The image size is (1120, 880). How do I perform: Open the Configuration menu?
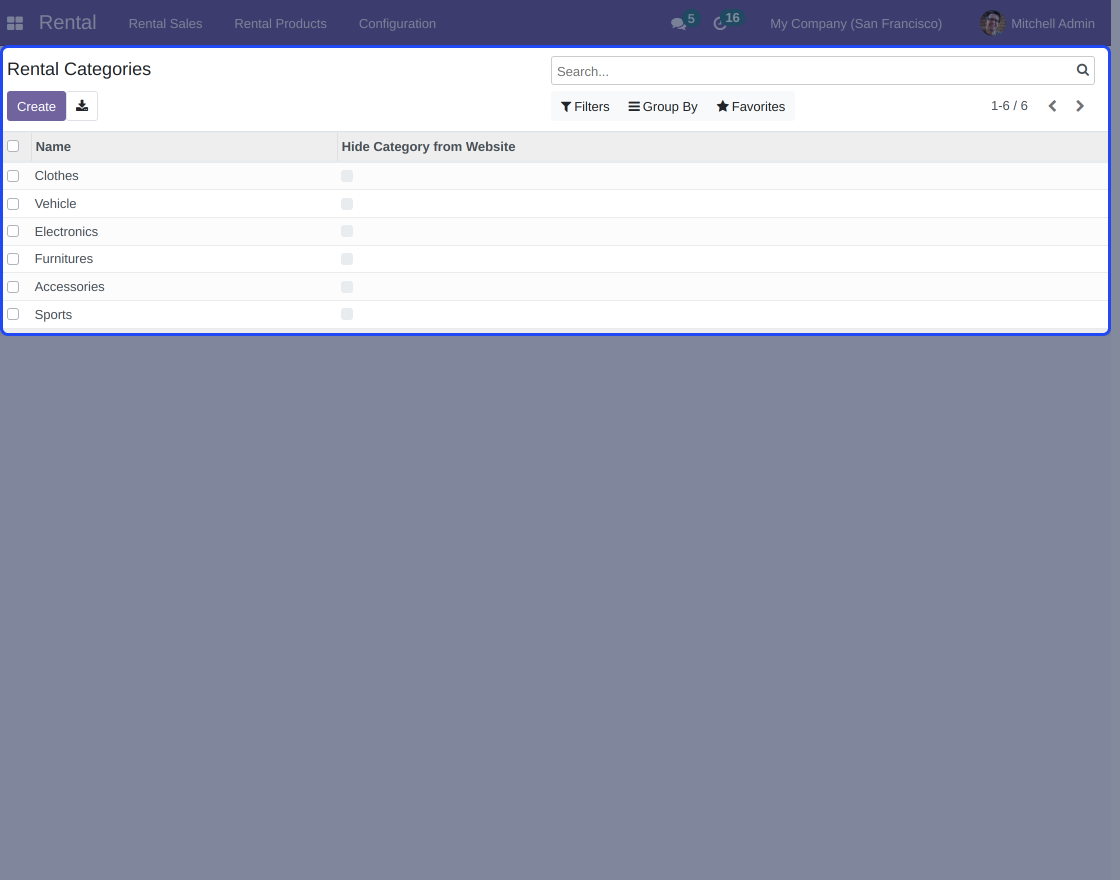pos(397,24)
